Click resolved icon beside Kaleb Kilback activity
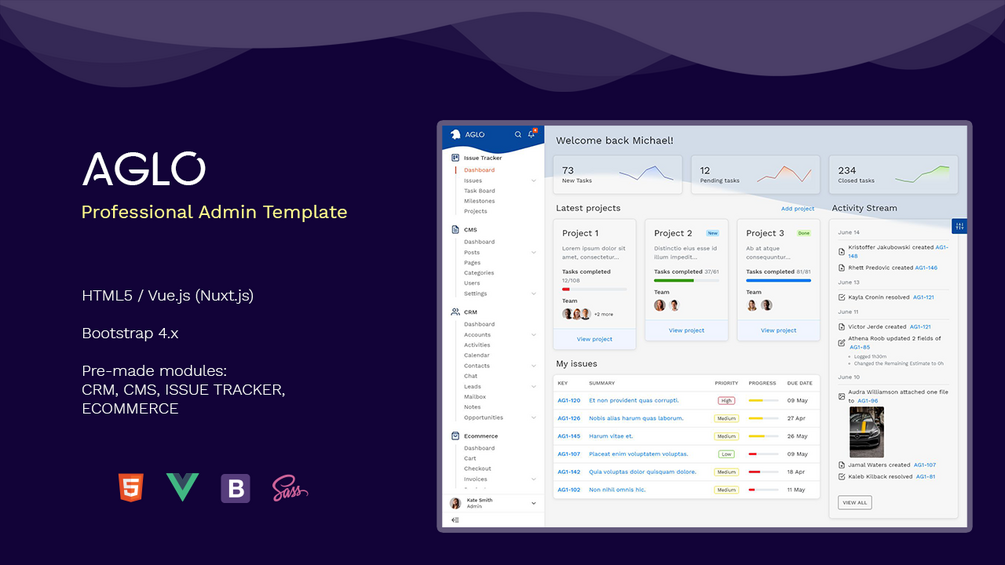 (842, 477)
